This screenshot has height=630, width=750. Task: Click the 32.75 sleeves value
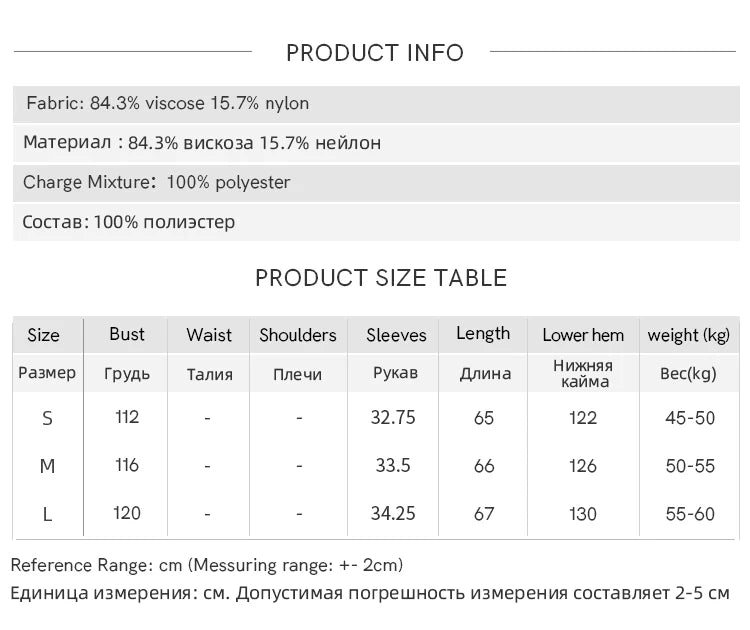[x=393, y=418]
